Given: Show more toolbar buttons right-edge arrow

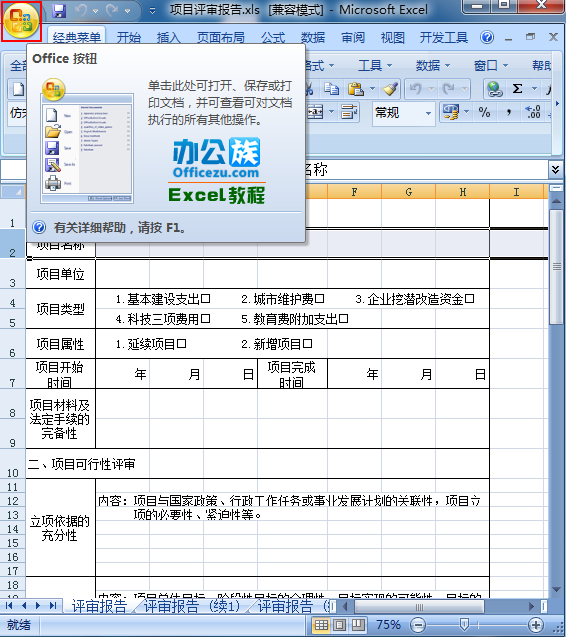Looking at the screenshot, I should click(557, 104).
